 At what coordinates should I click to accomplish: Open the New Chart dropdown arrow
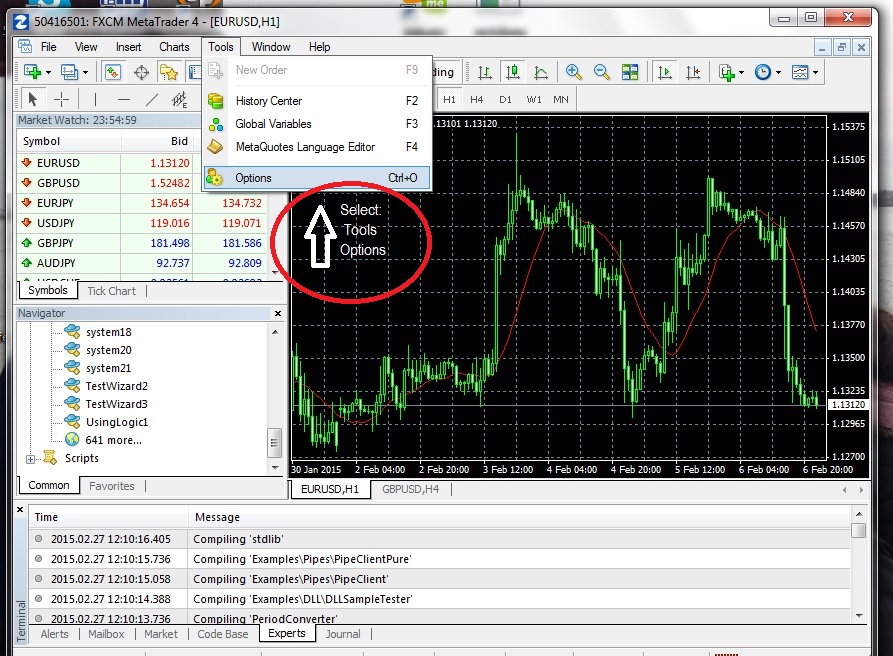point(48,72)
